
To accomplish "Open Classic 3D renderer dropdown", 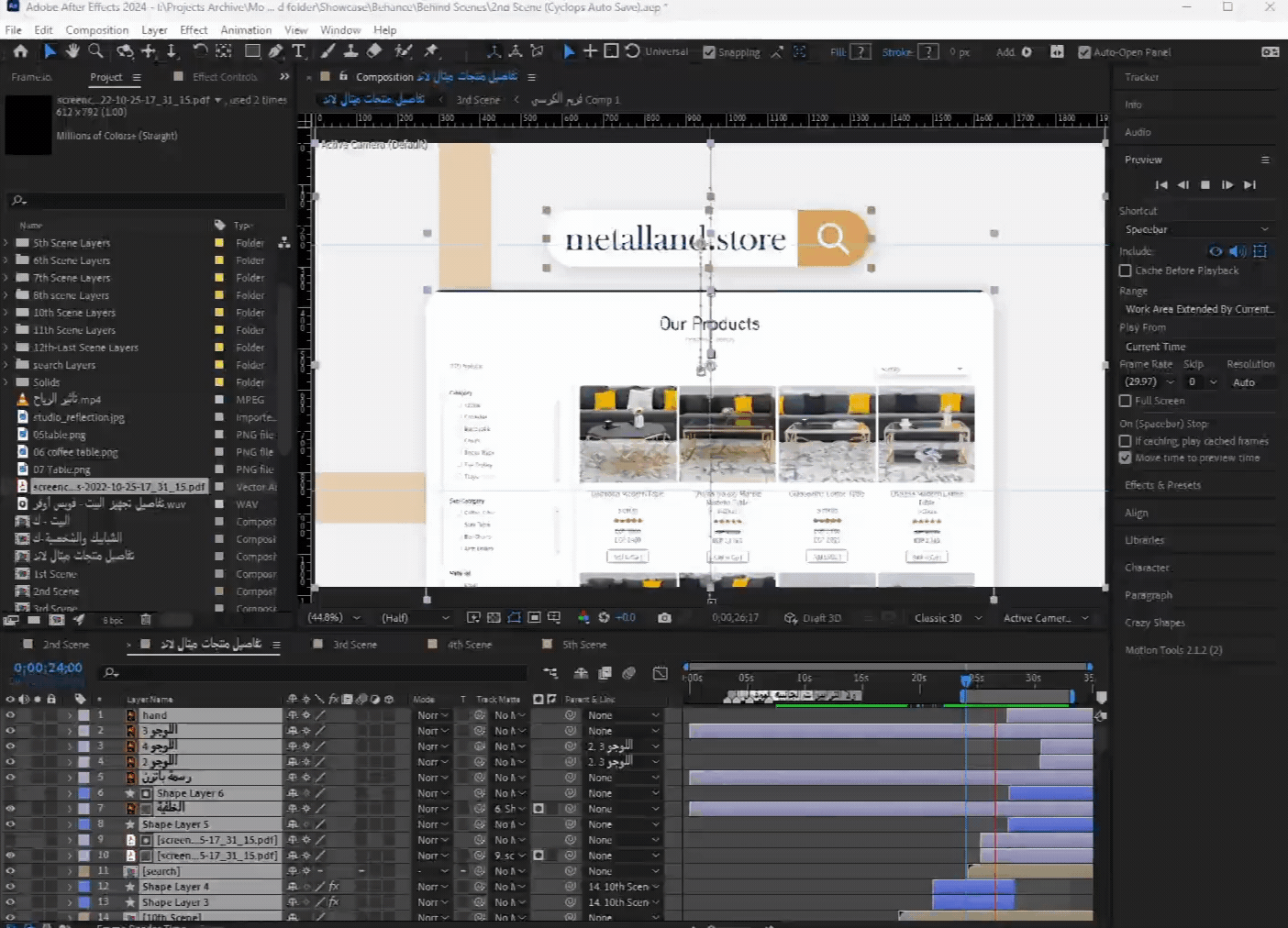I will [x=948, y=618].
